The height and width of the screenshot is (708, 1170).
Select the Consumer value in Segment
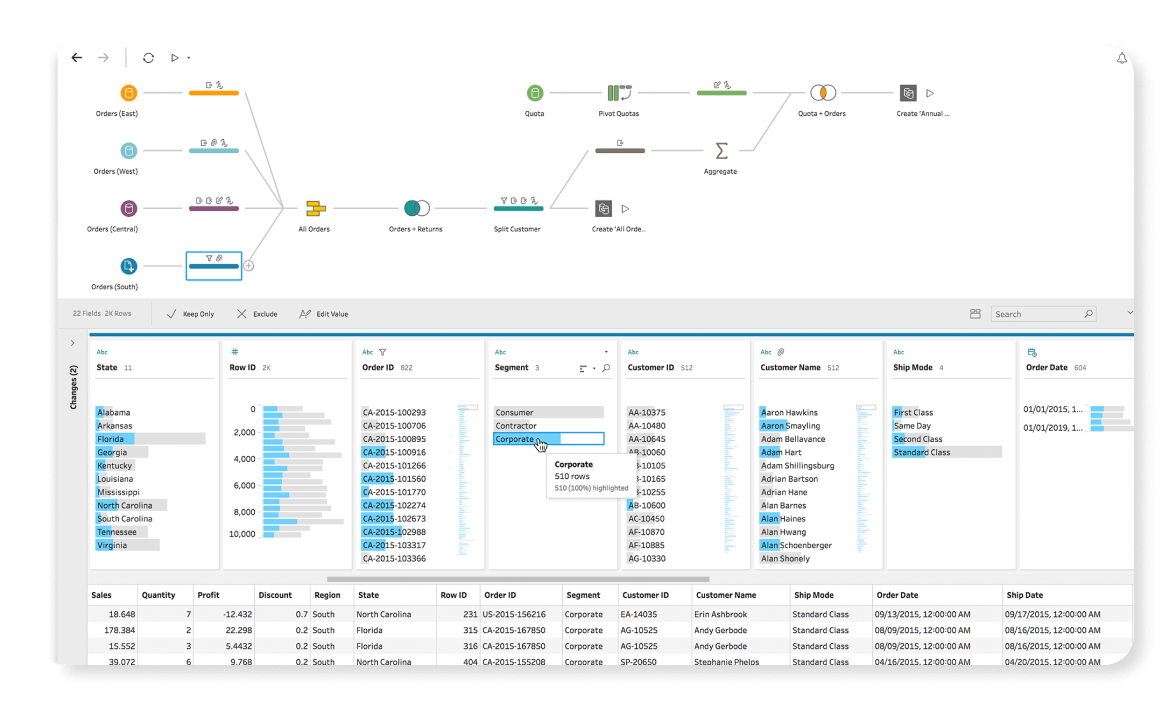coord(548,412)
